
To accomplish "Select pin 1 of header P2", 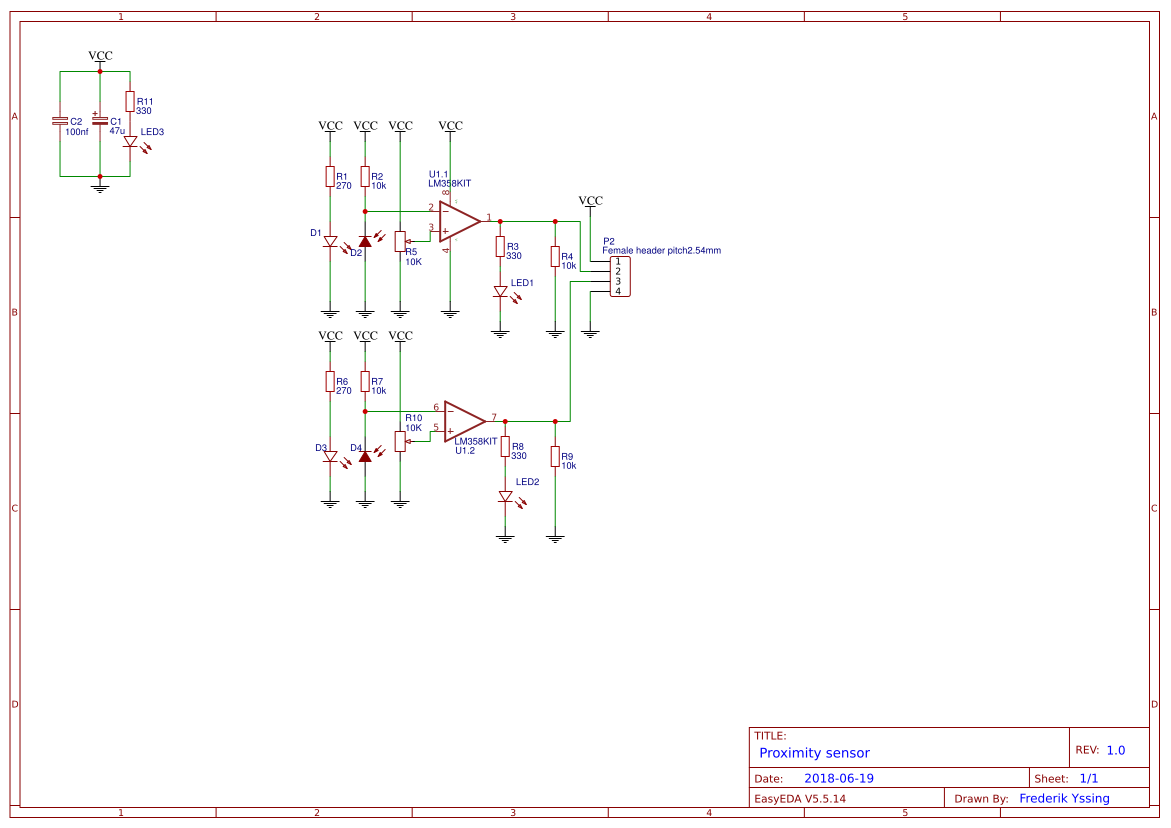I will (617, 261).
